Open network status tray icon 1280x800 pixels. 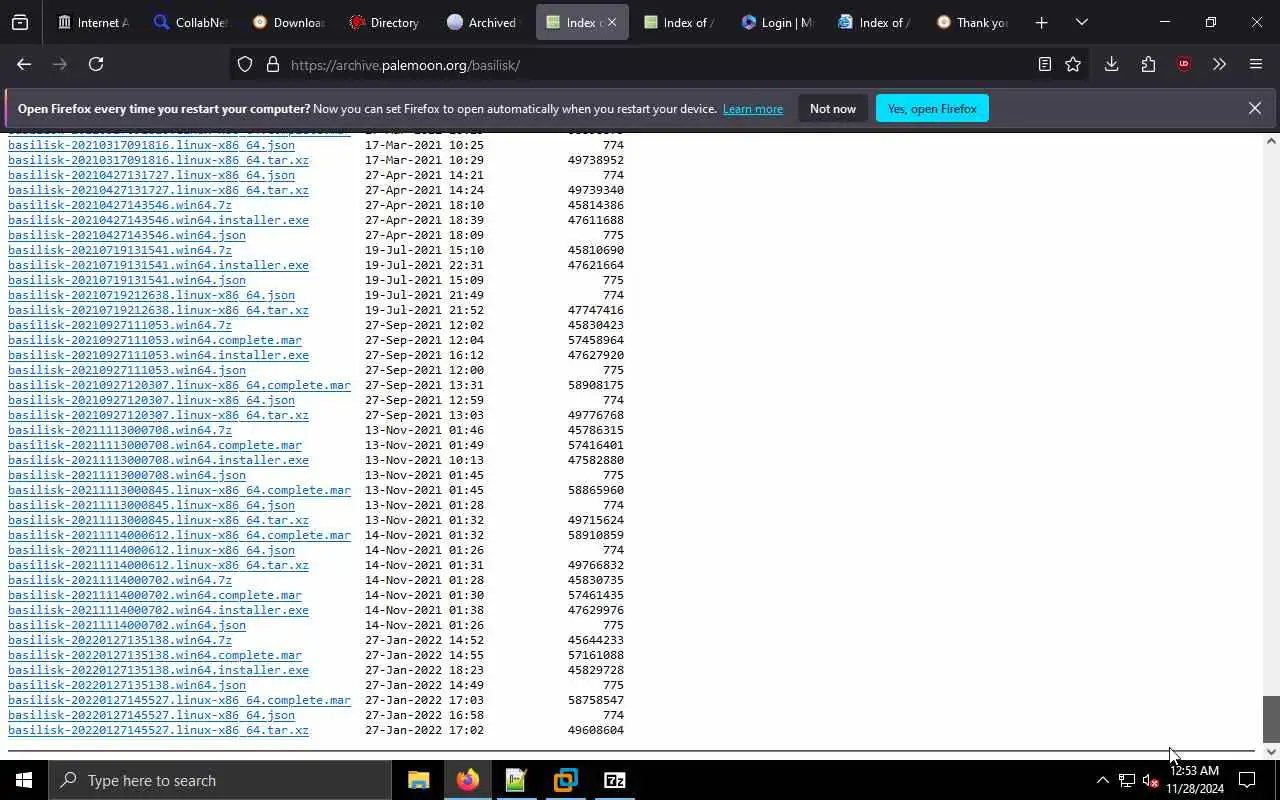tap(1126, 780)
